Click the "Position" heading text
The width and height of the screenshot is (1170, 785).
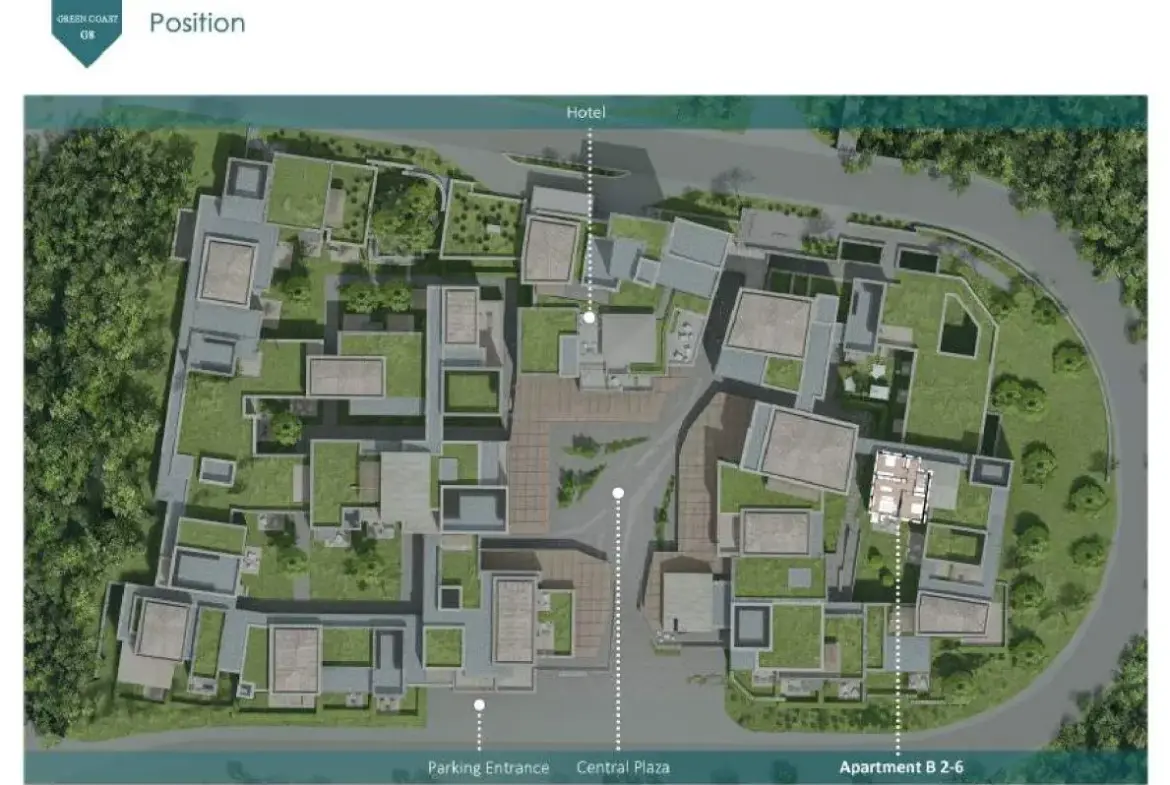(x=197, y=23)
